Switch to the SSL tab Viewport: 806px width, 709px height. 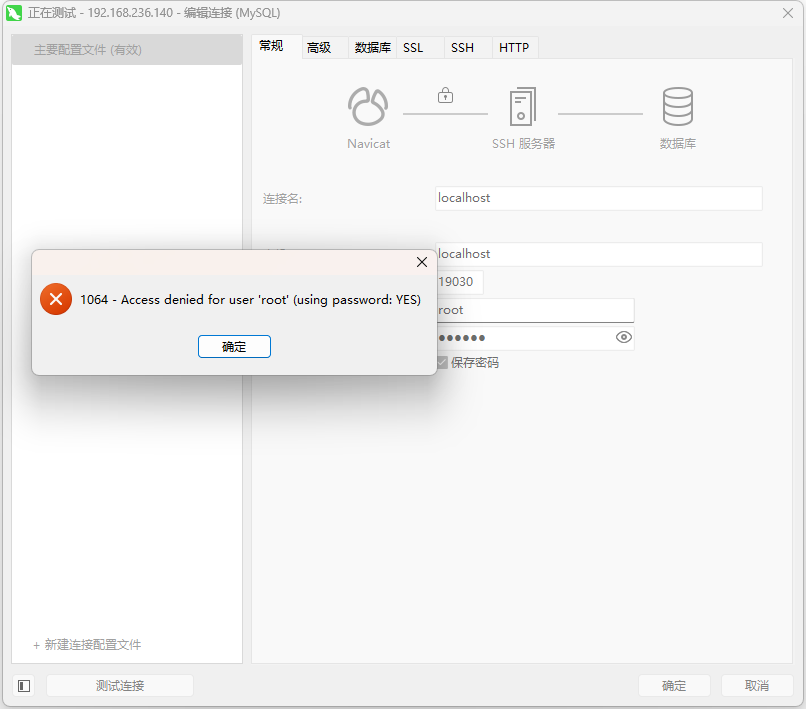413,48
